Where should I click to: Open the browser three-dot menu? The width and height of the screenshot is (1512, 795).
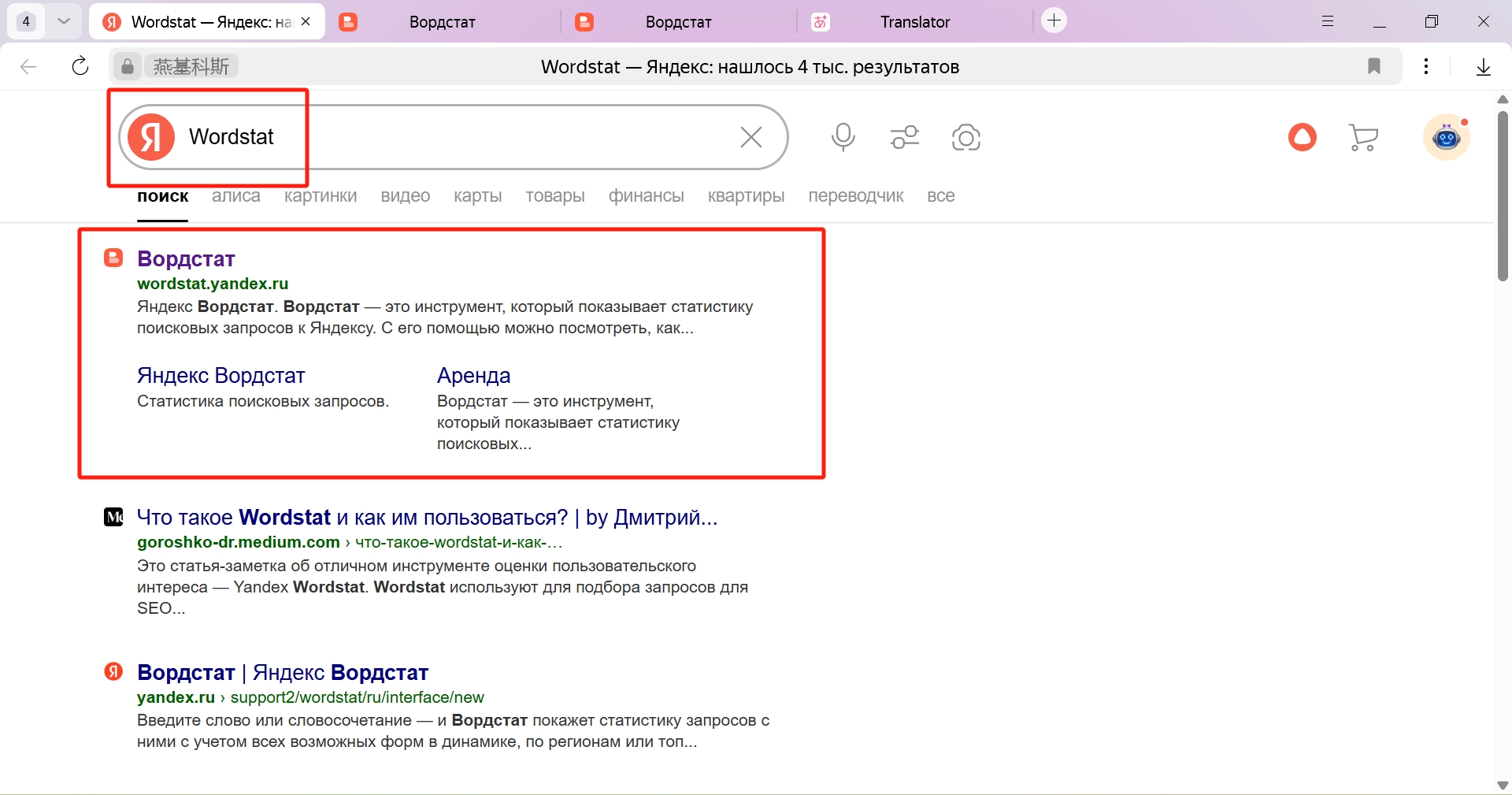[x=1426, y=66]
